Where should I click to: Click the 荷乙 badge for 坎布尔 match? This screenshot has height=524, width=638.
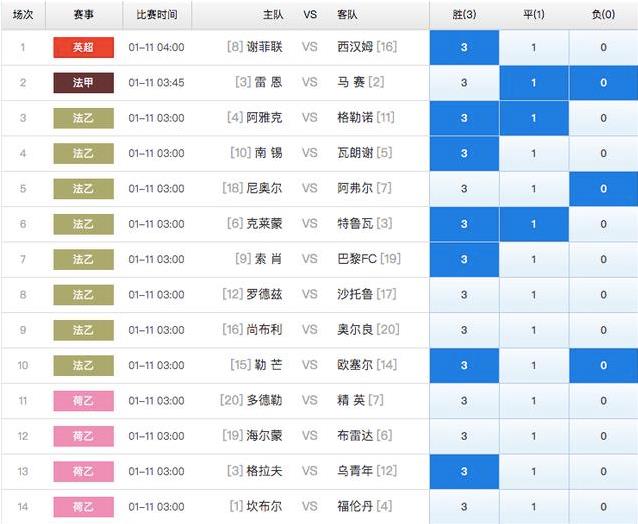coord(83,507)
